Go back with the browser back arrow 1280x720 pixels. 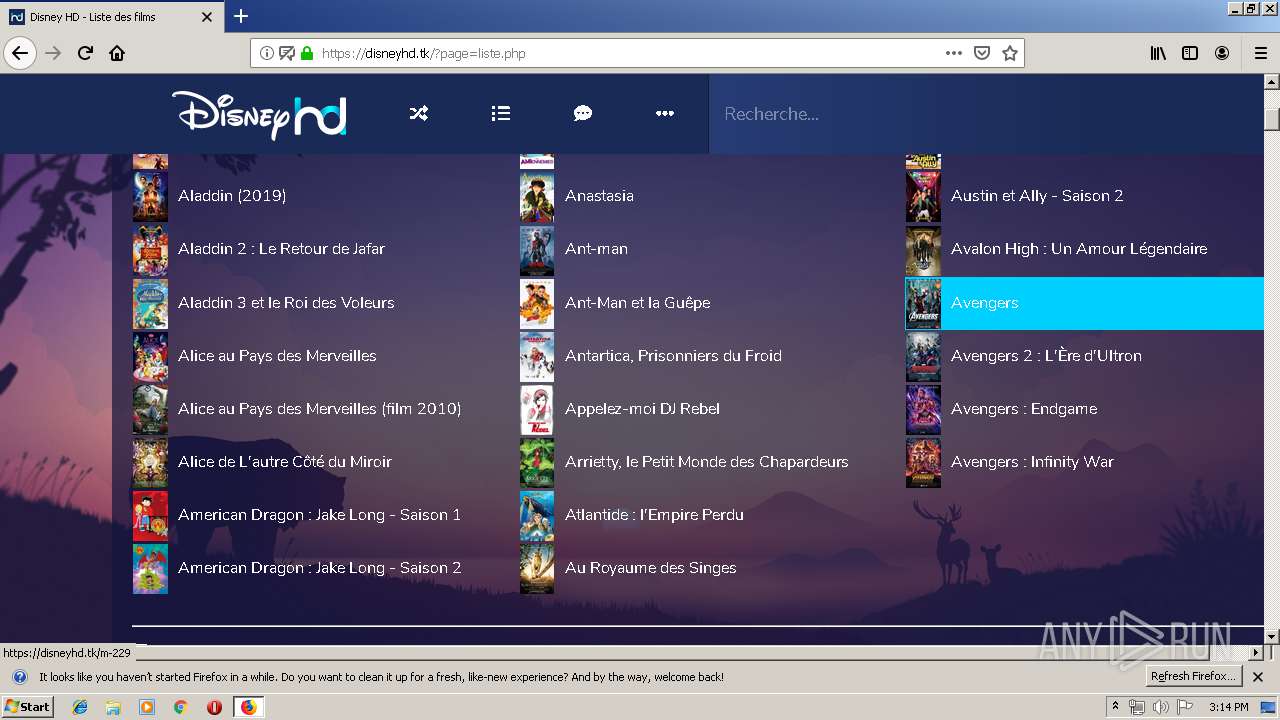click(20, 53)
